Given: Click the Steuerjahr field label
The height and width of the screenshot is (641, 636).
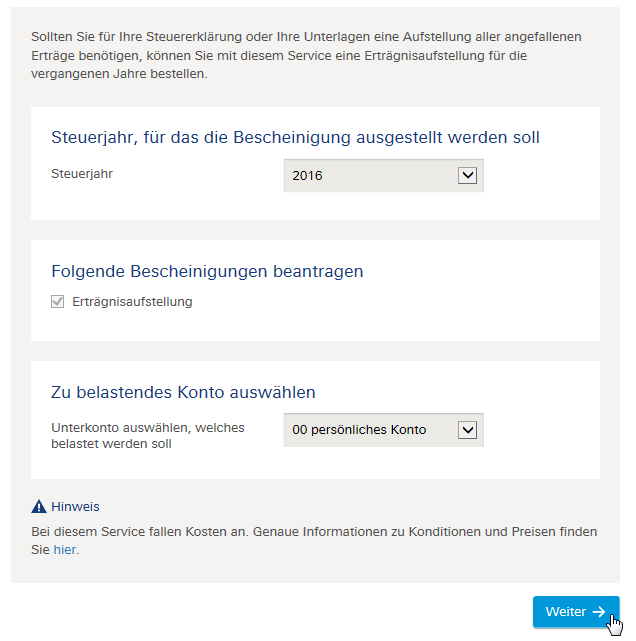Looking at the screenshot, I should click(x=82, y=174).
